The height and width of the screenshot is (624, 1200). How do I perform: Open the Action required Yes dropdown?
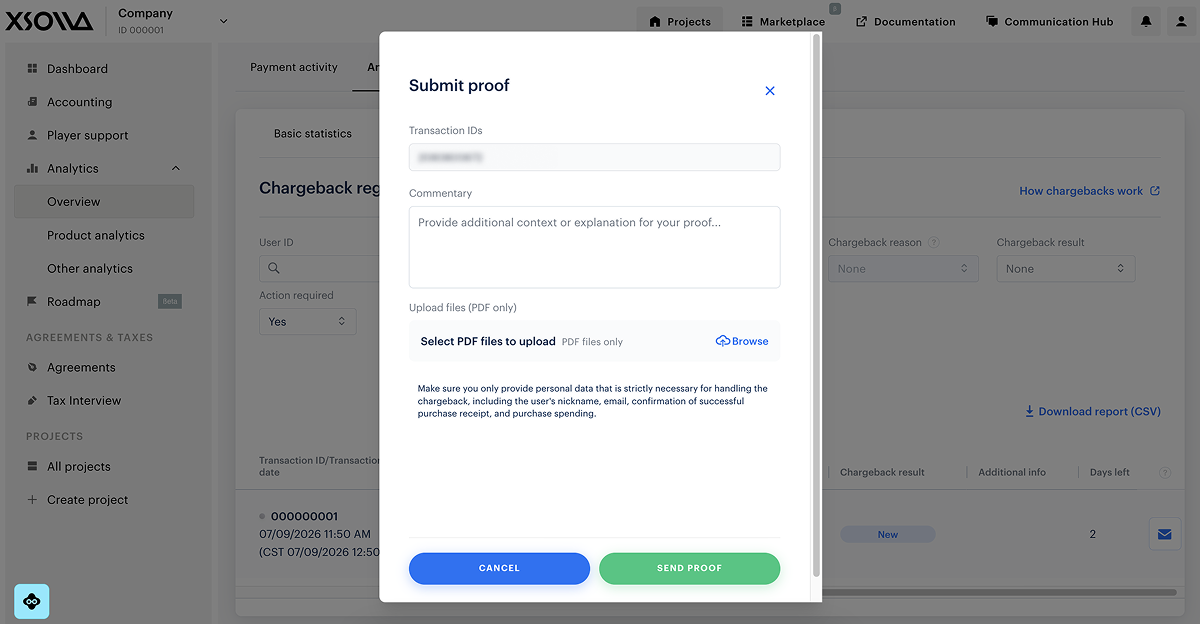pyautogui.click(x=307, y=322)
